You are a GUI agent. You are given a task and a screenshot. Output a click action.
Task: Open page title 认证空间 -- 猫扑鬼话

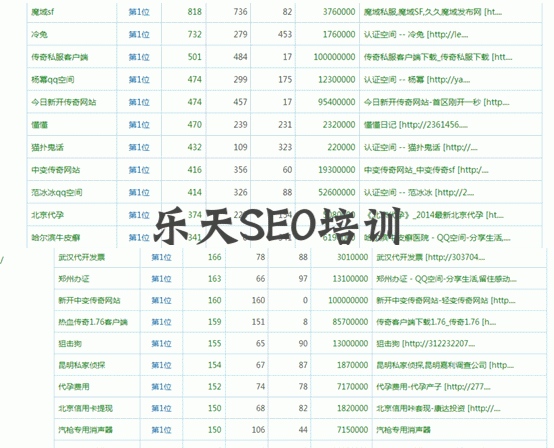pyautogui.click(x=402, y=148)
